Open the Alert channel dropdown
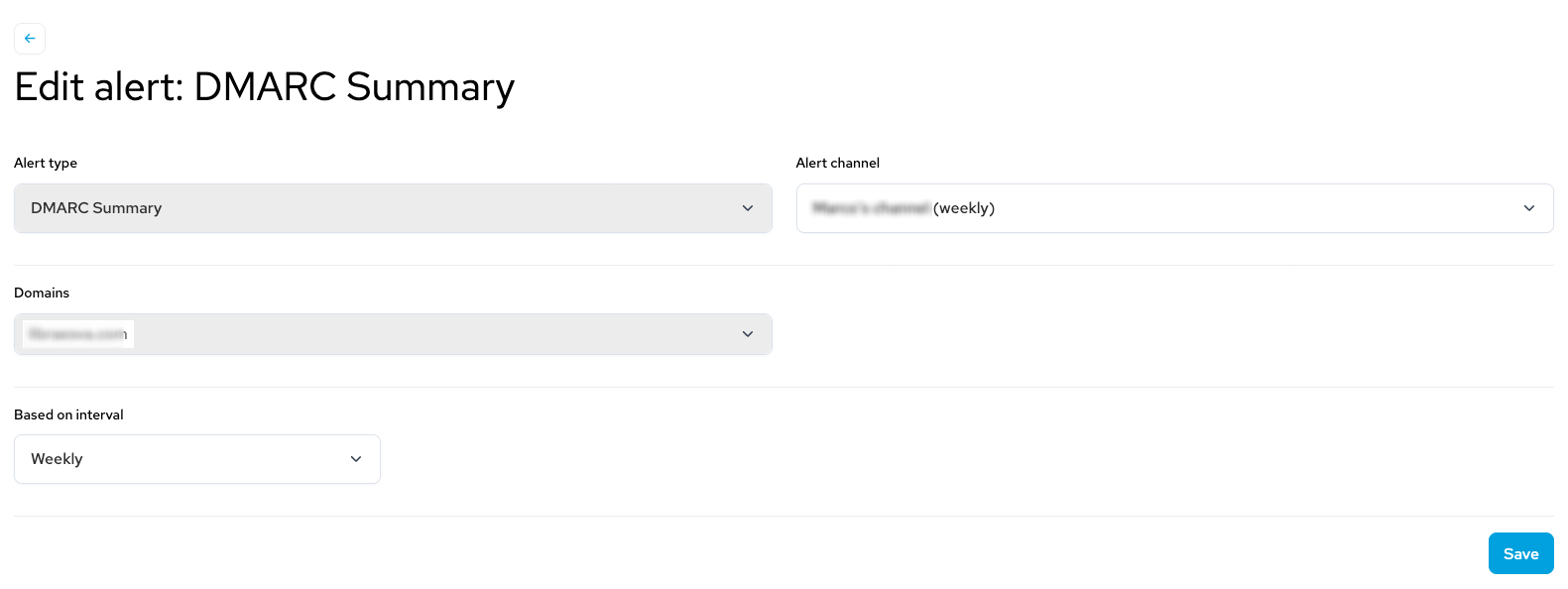Screen dimensions: 1568x589 click(x=1174, y=208)
